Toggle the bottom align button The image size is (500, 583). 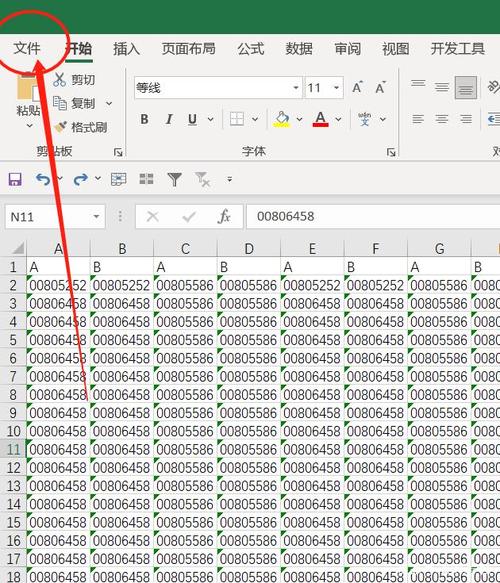466,87
